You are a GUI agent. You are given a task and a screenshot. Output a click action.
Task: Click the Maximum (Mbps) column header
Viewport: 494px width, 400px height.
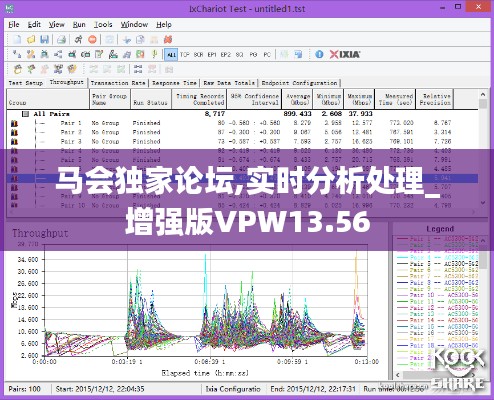pyautogui.click(x=359, y=99)
